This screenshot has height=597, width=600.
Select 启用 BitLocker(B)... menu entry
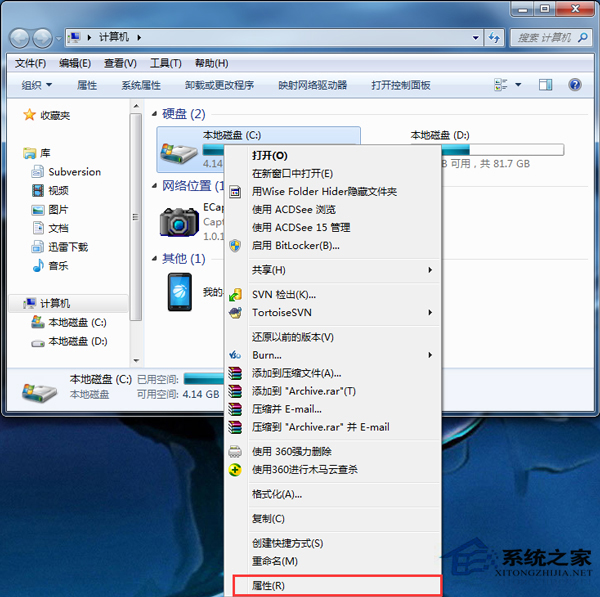click(332, 245)
